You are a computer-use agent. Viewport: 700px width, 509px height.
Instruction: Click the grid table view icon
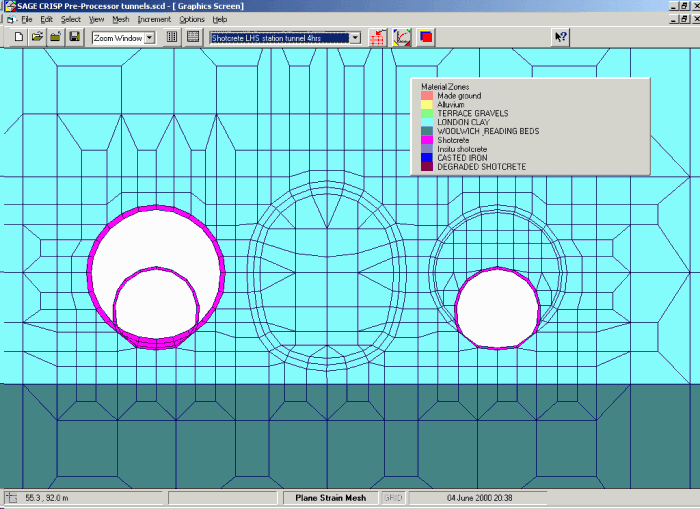(193, 37)
